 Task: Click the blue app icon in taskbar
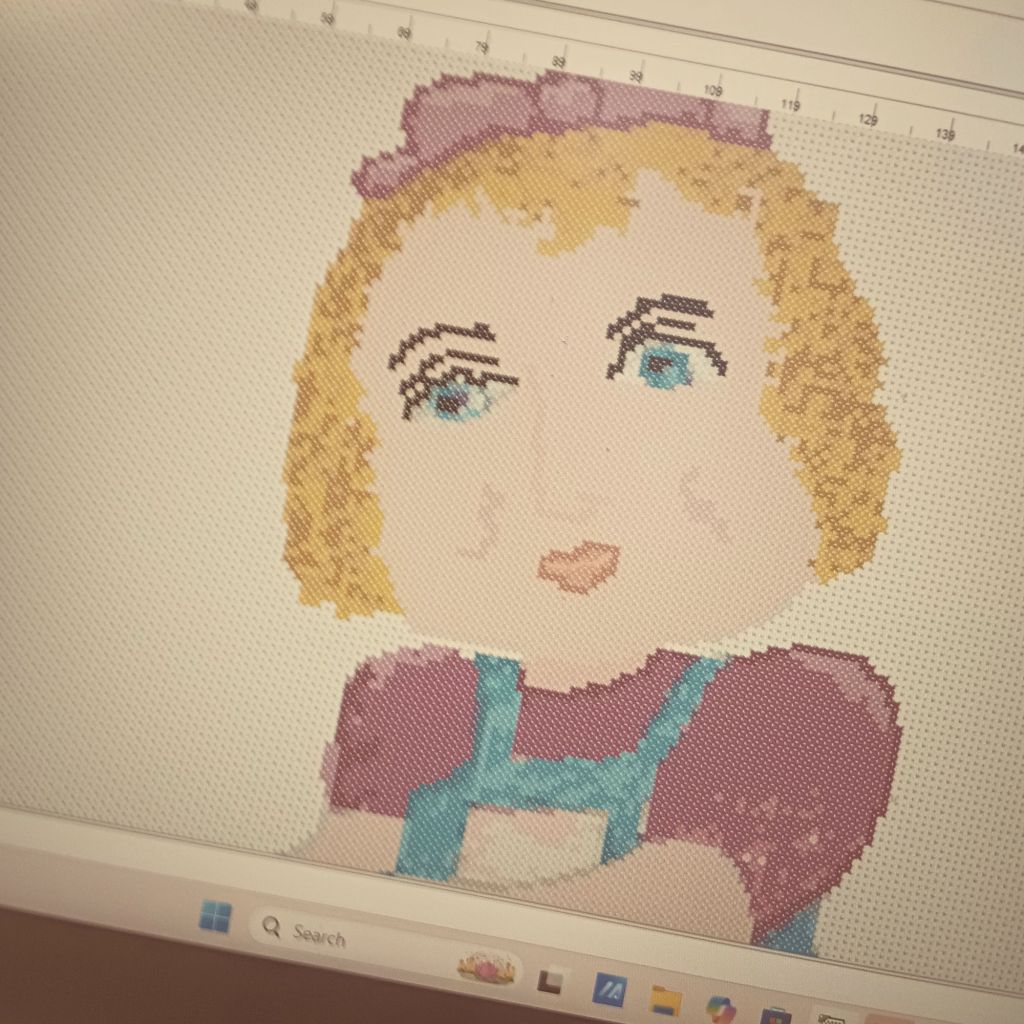click(608, 990)
